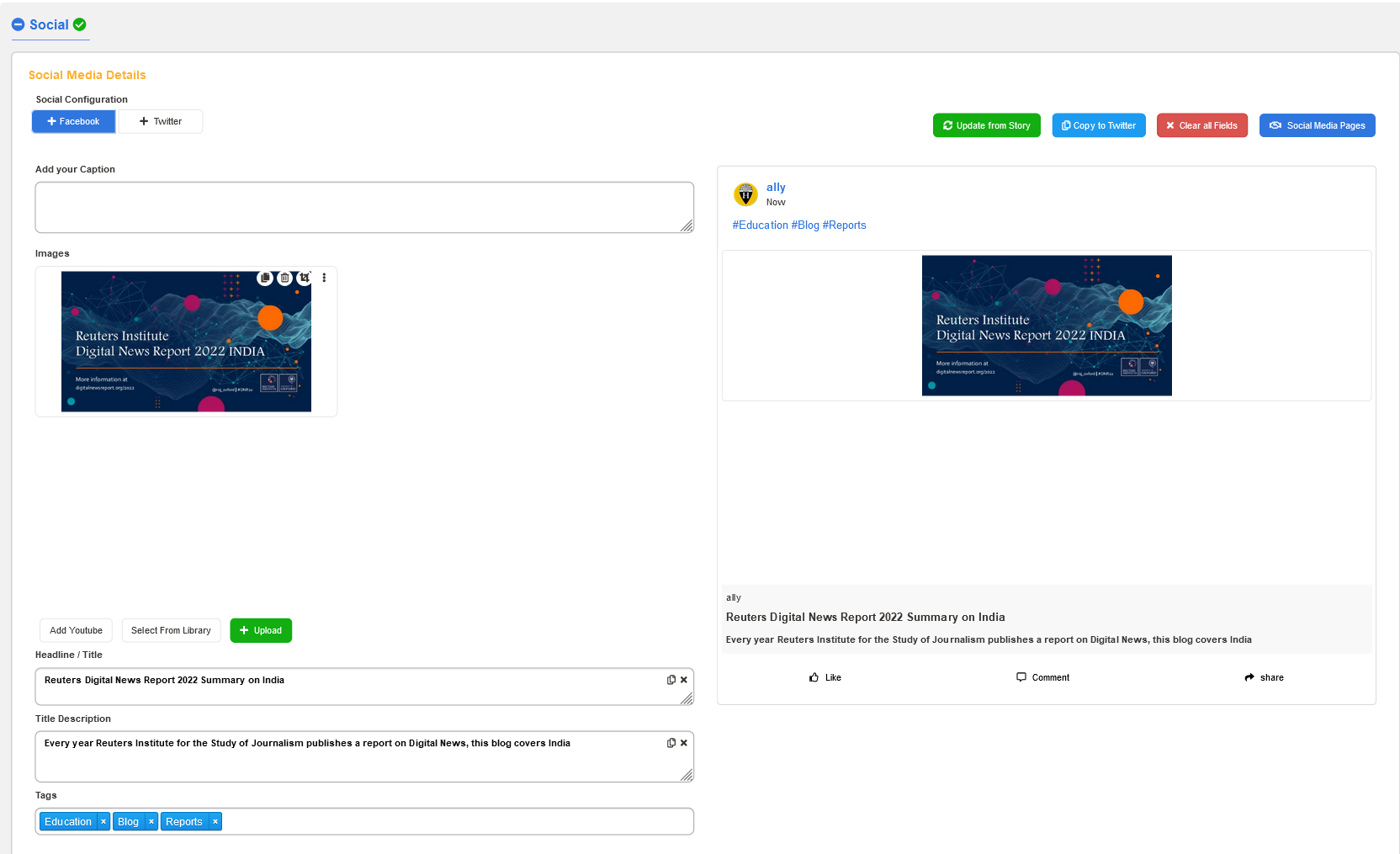
Task: Remove the Reports tag
Action: point(215,822)
